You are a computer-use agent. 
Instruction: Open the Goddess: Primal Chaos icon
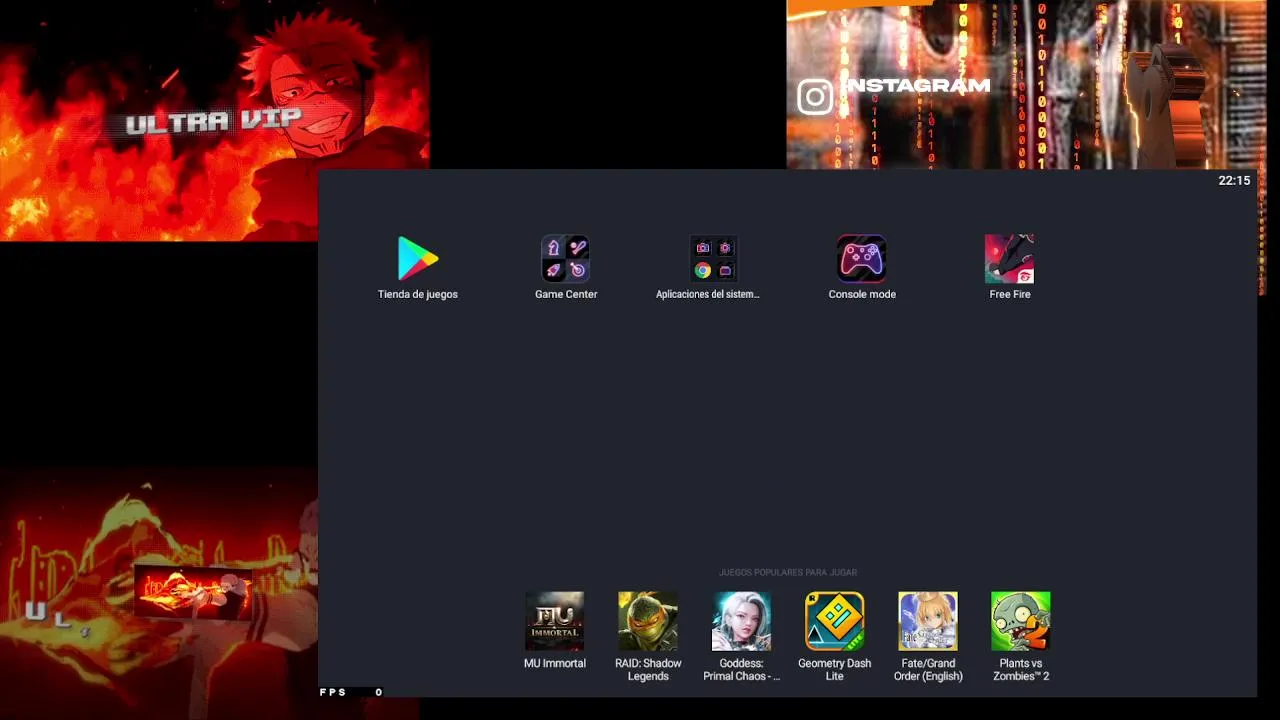click(x=741, y=621)
